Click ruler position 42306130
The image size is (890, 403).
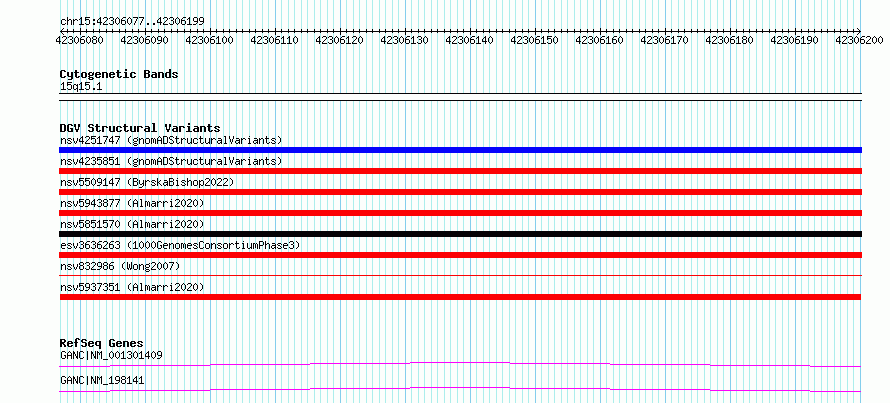tap(405, 40)
